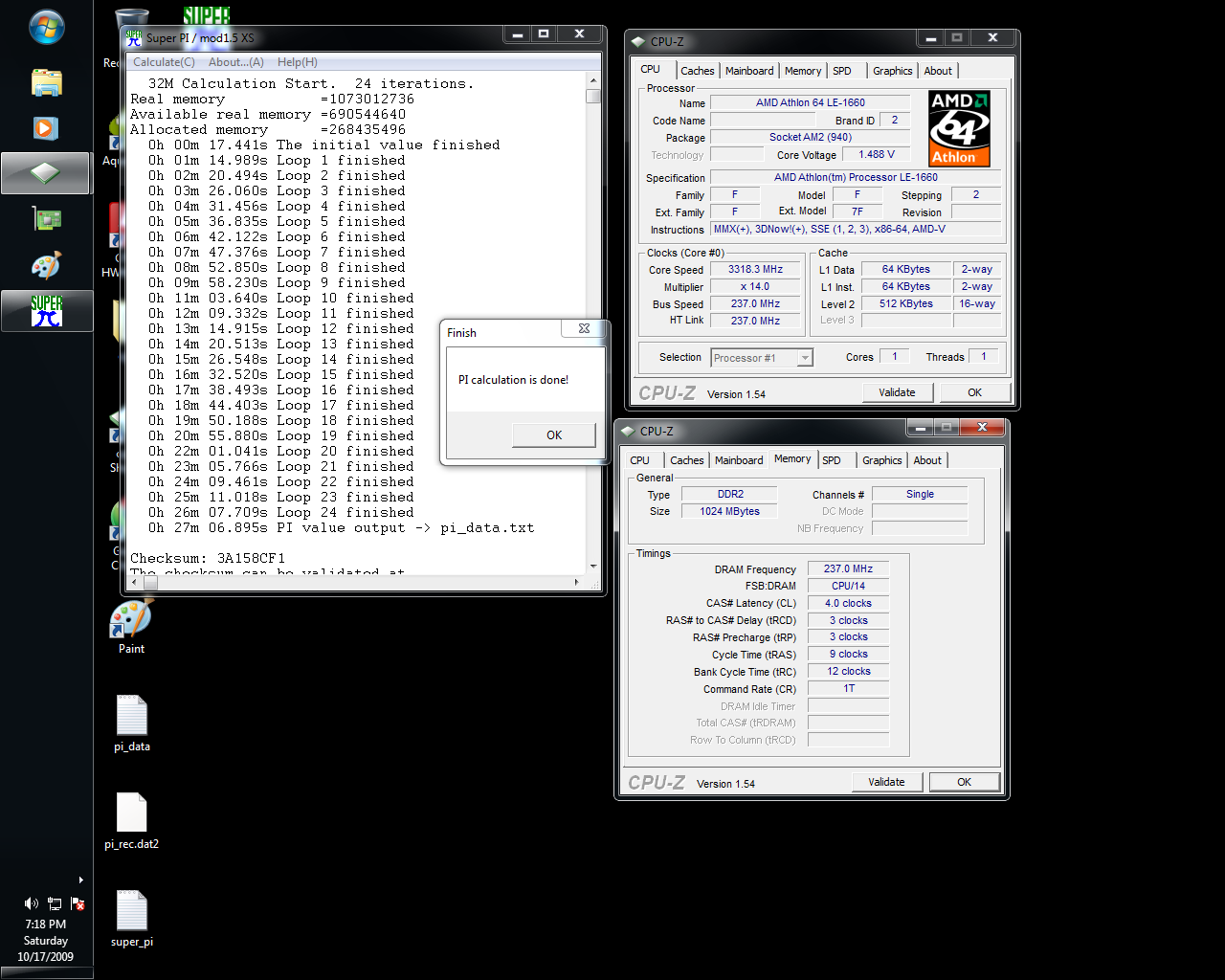Viewport: 1225px width, 980px height.
Task: Open the Help(H) menu in Super PI
Action: point(298,62)
